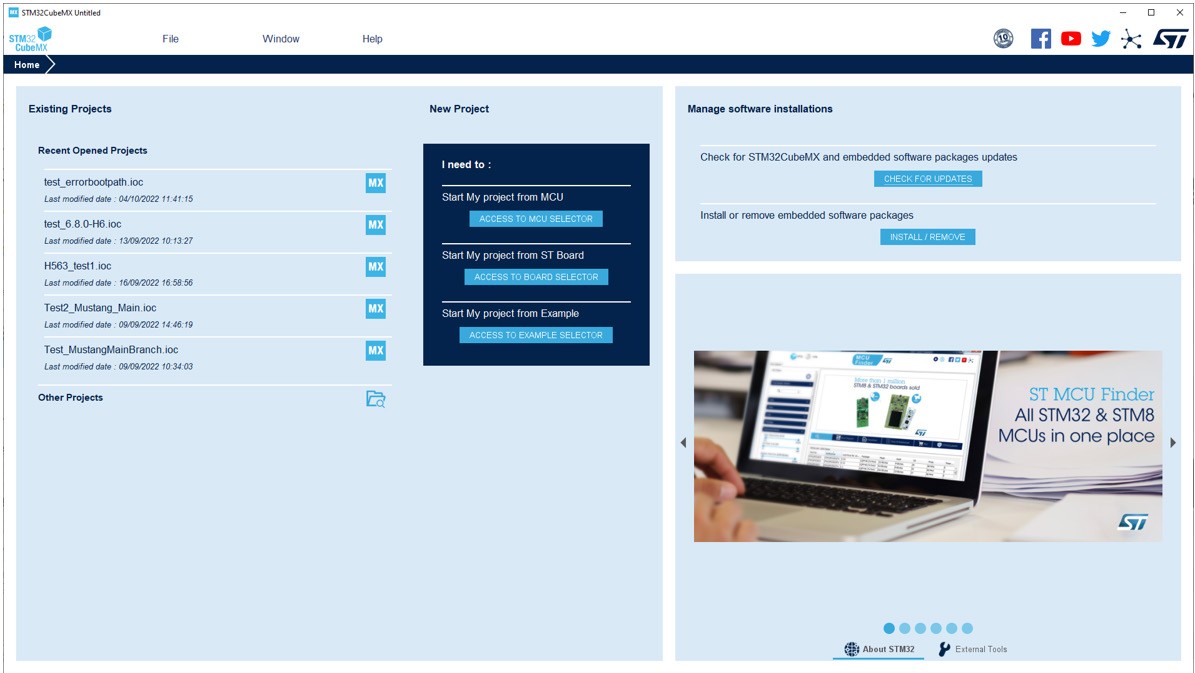Open recent project H563_test1.ioc
This screenshot has height=673, width=1195.
click(78, 266)
